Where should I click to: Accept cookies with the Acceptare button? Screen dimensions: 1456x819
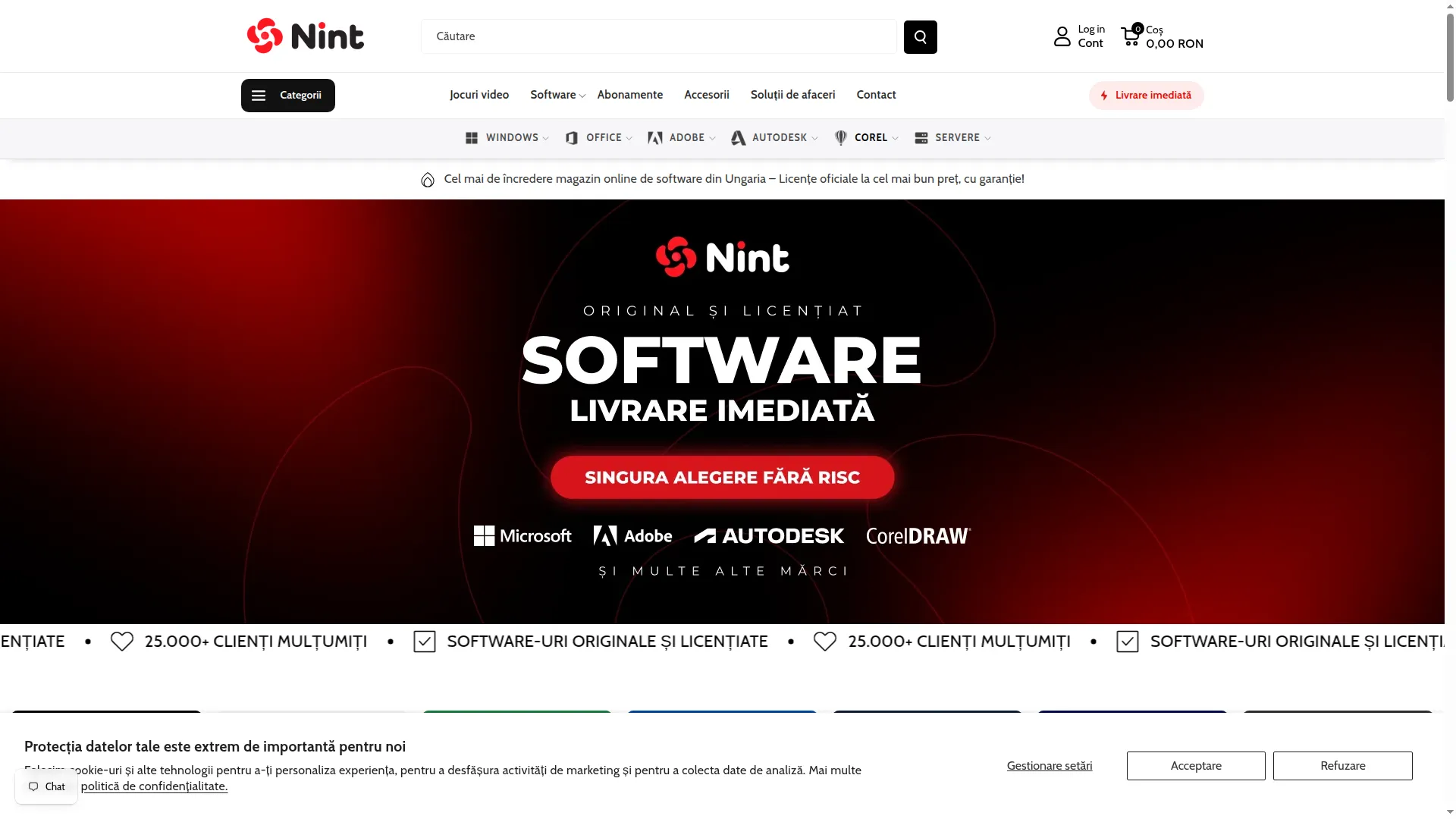point(1196,766)
